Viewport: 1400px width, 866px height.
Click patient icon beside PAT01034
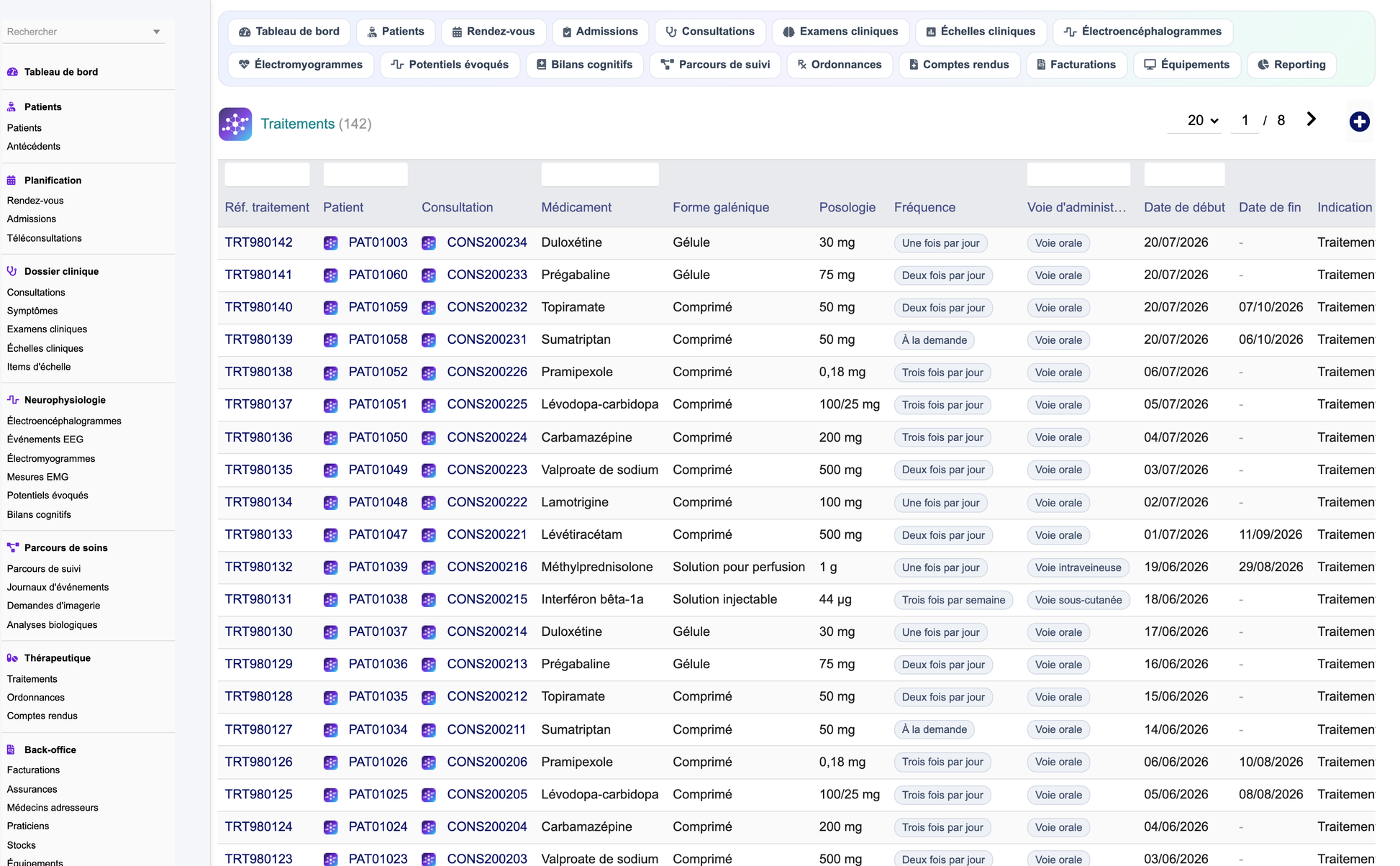[x=330, y=730]
